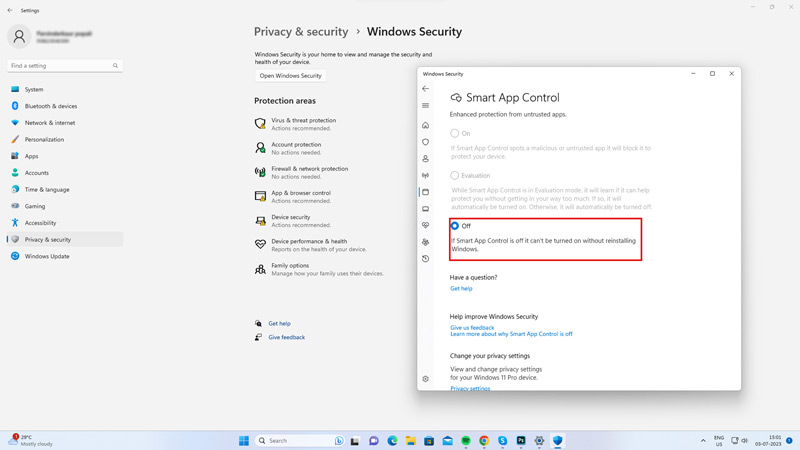This screenshot has width=800, height=450.
Task: Open Family options icon in Windows Security sidebar
Action: click(426, 242)
